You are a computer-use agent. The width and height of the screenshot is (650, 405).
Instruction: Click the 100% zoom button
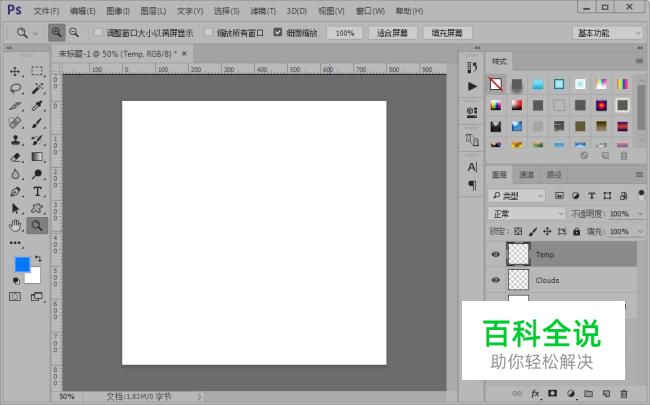click(x=345, y=33)
